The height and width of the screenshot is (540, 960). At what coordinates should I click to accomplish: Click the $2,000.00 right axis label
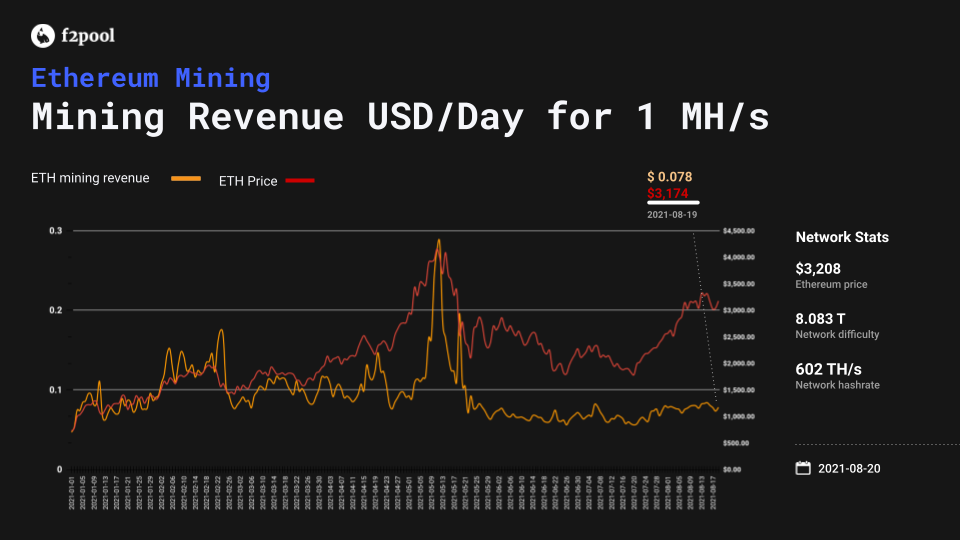738,364
